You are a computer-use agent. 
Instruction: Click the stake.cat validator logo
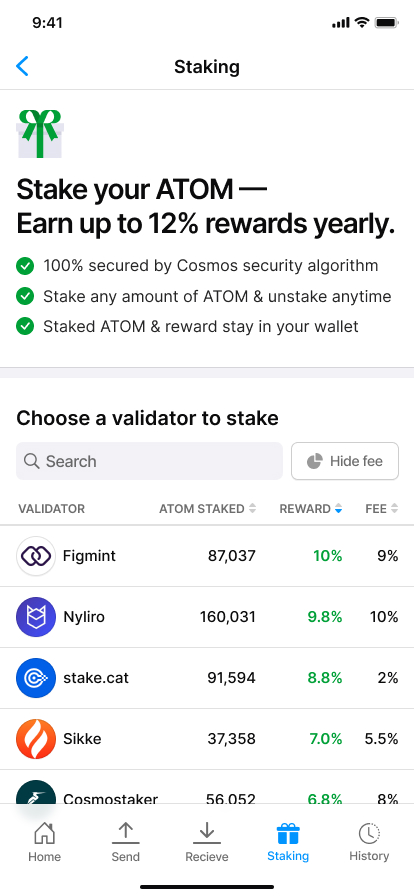[36, 678]
